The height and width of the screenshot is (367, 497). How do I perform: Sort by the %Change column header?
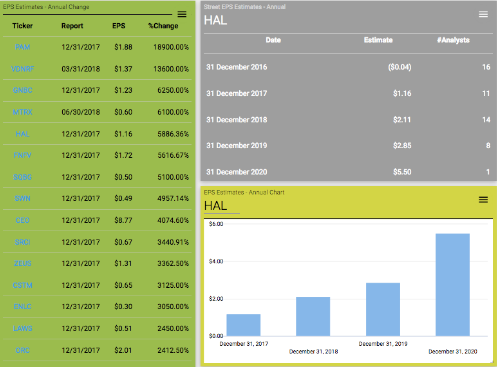(163, 26)
